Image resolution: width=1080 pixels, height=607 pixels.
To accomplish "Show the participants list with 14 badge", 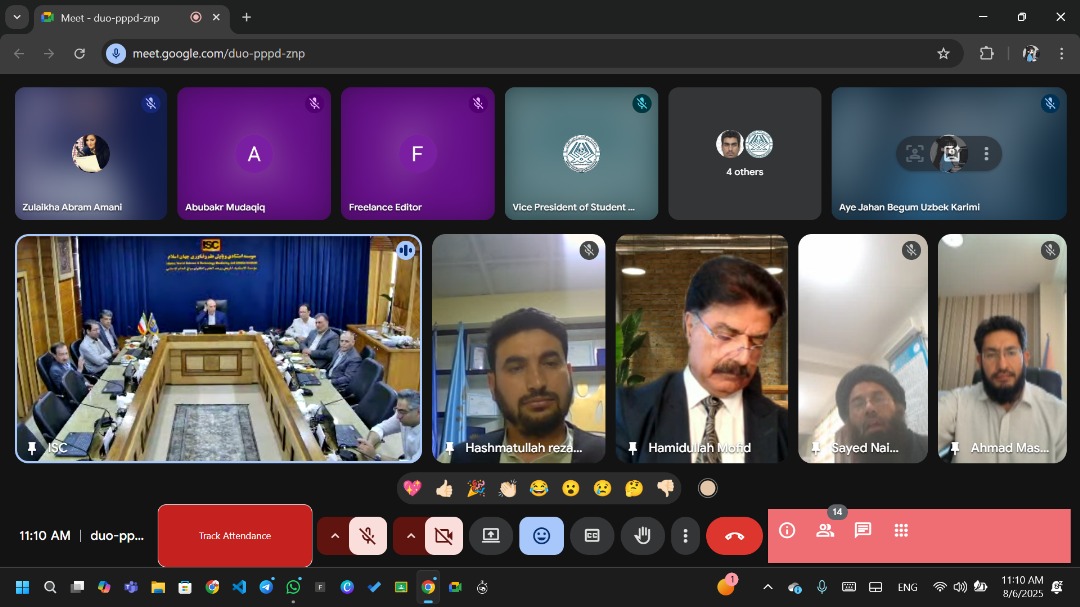I will (825, 531).
